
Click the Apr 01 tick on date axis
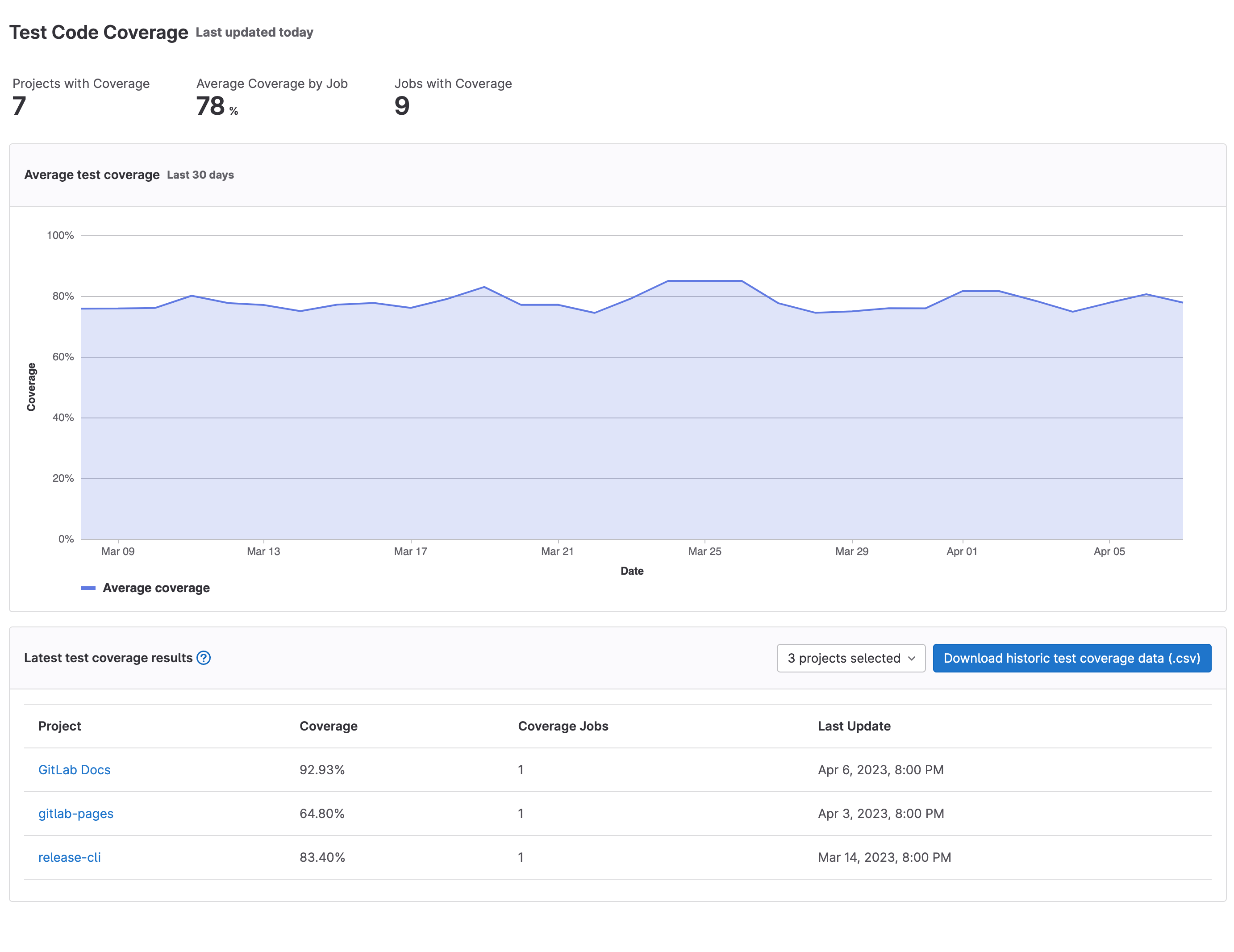pos(962,551)
